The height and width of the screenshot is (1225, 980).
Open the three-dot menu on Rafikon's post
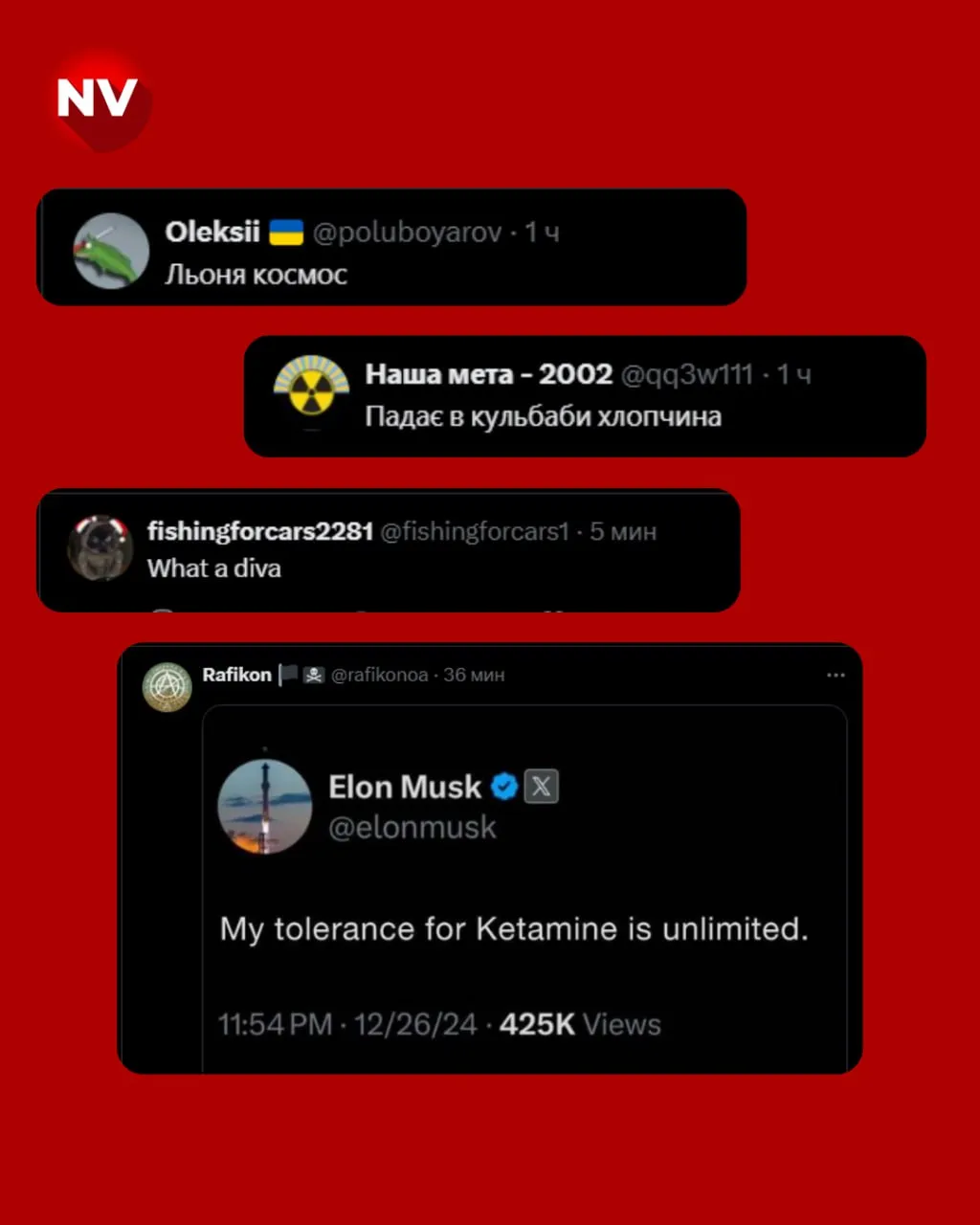click(835, 676)
